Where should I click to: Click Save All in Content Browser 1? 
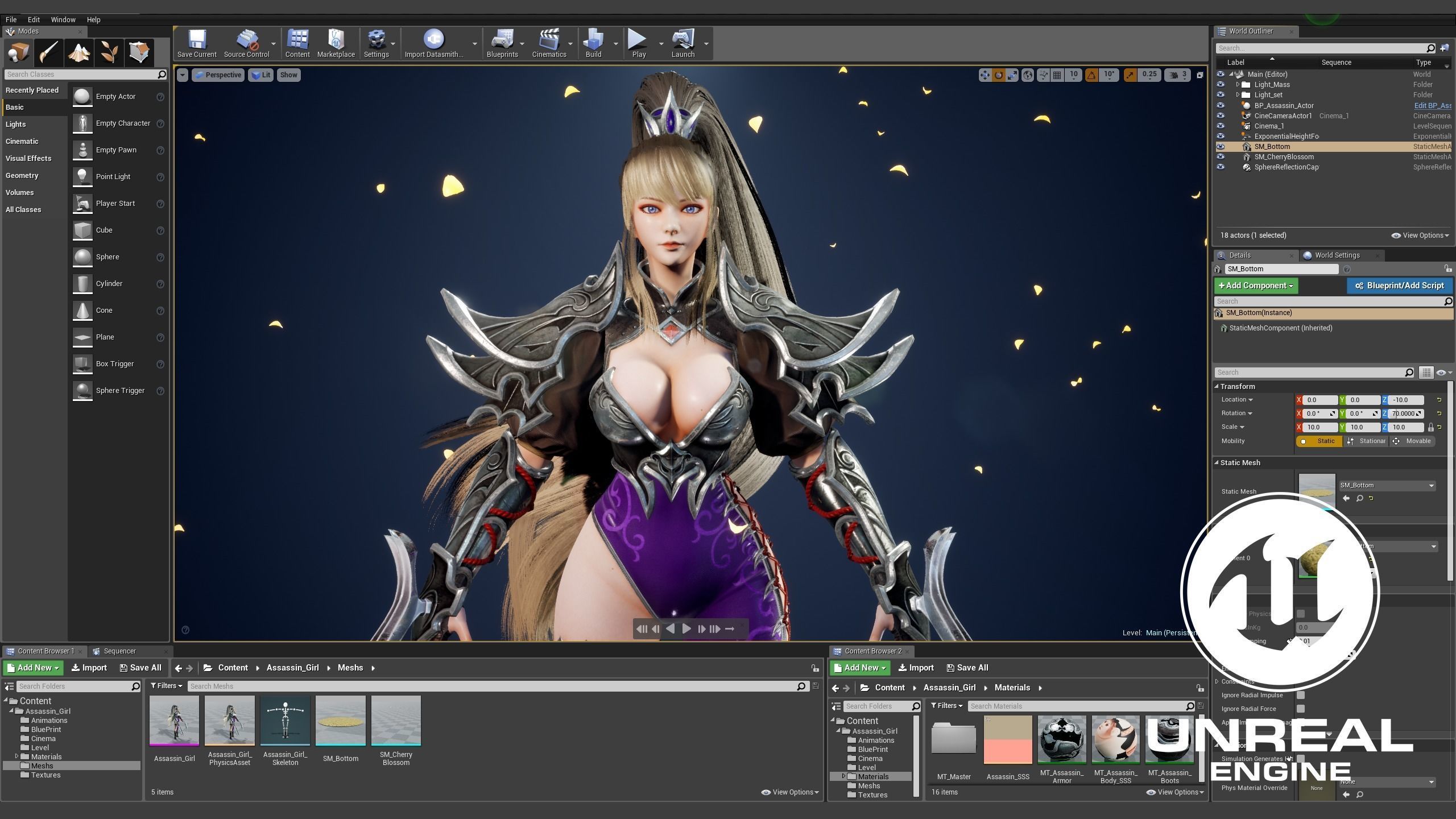(140, 668)
